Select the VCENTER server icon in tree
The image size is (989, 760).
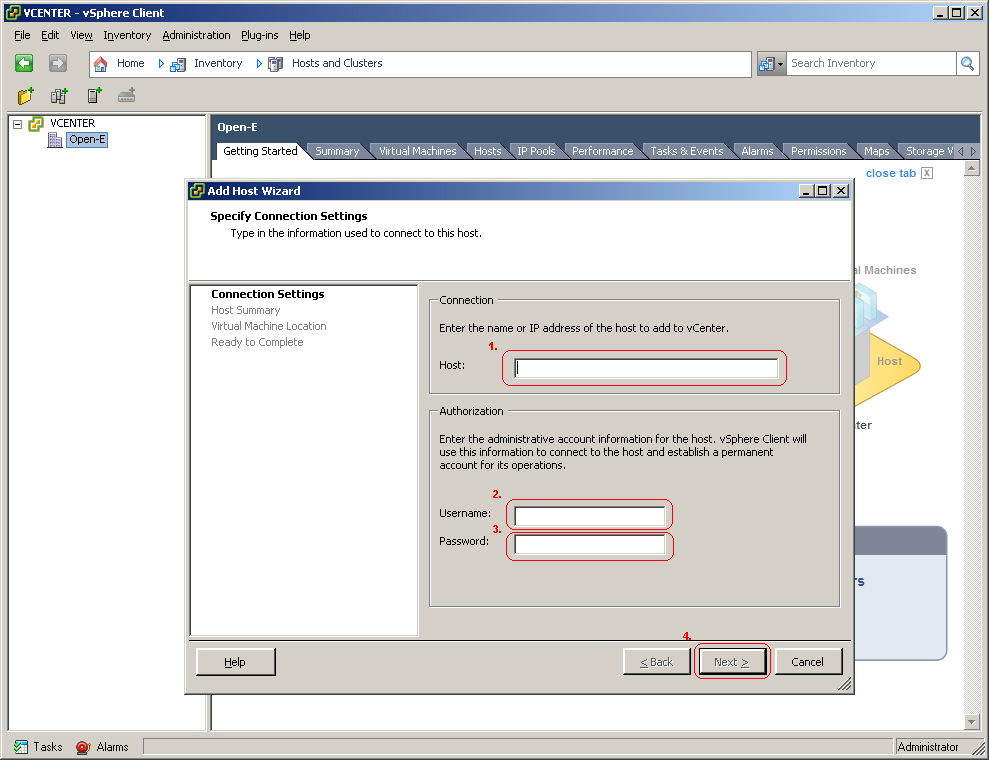(36, 124)
